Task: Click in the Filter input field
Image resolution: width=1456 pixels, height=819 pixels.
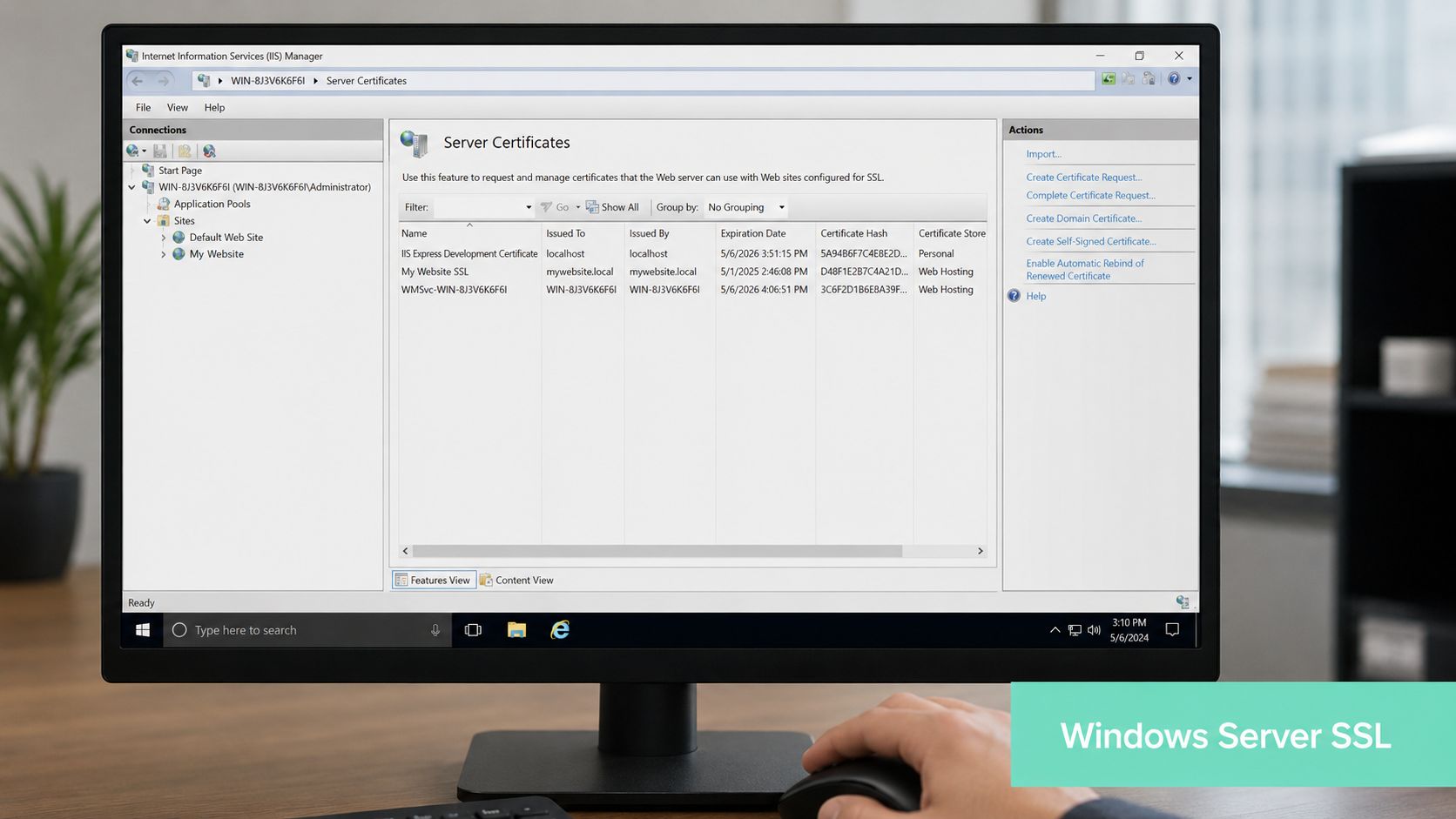Action: pos(478,207)
